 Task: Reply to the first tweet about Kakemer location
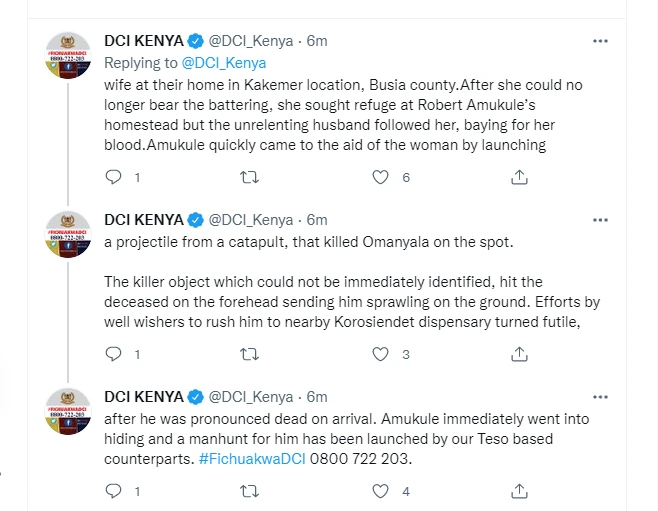(x=114, y=177)
